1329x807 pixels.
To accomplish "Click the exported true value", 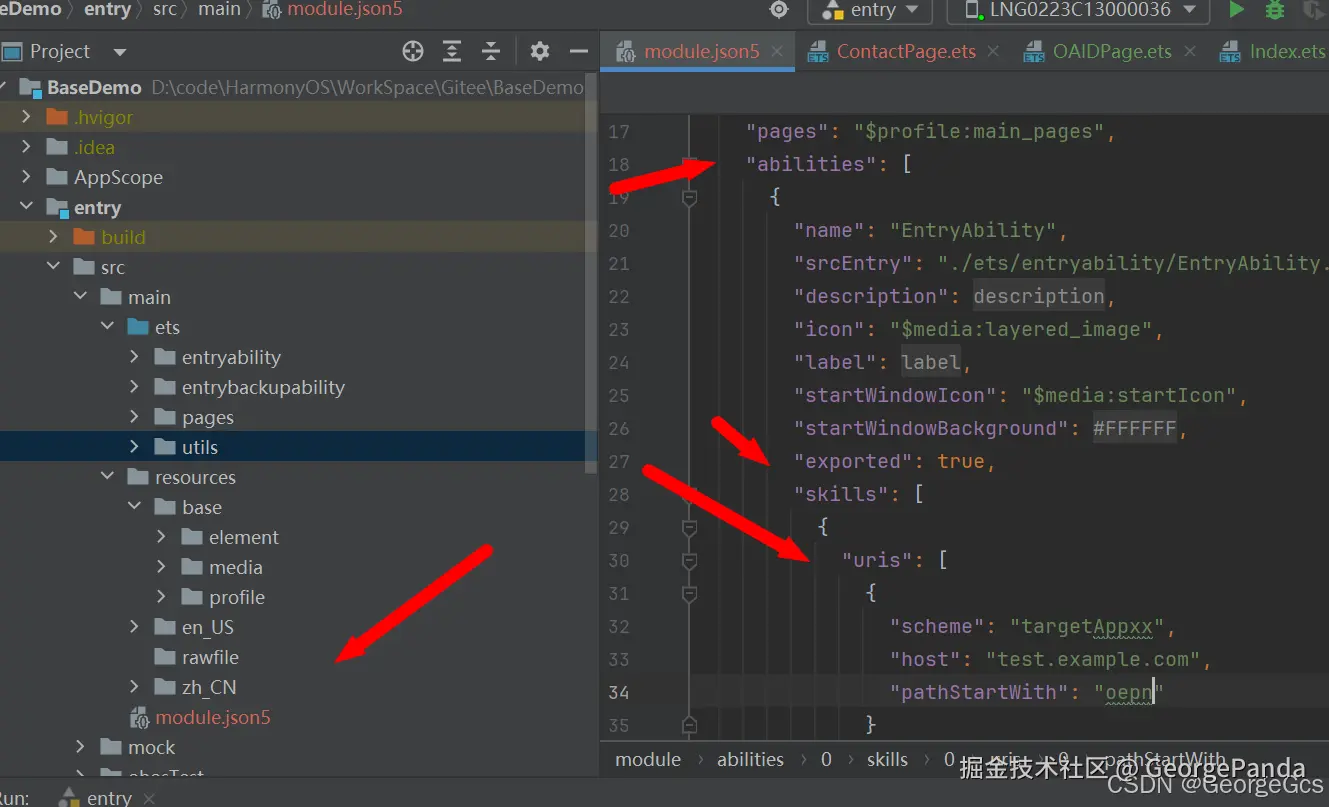I will (961, 461).
